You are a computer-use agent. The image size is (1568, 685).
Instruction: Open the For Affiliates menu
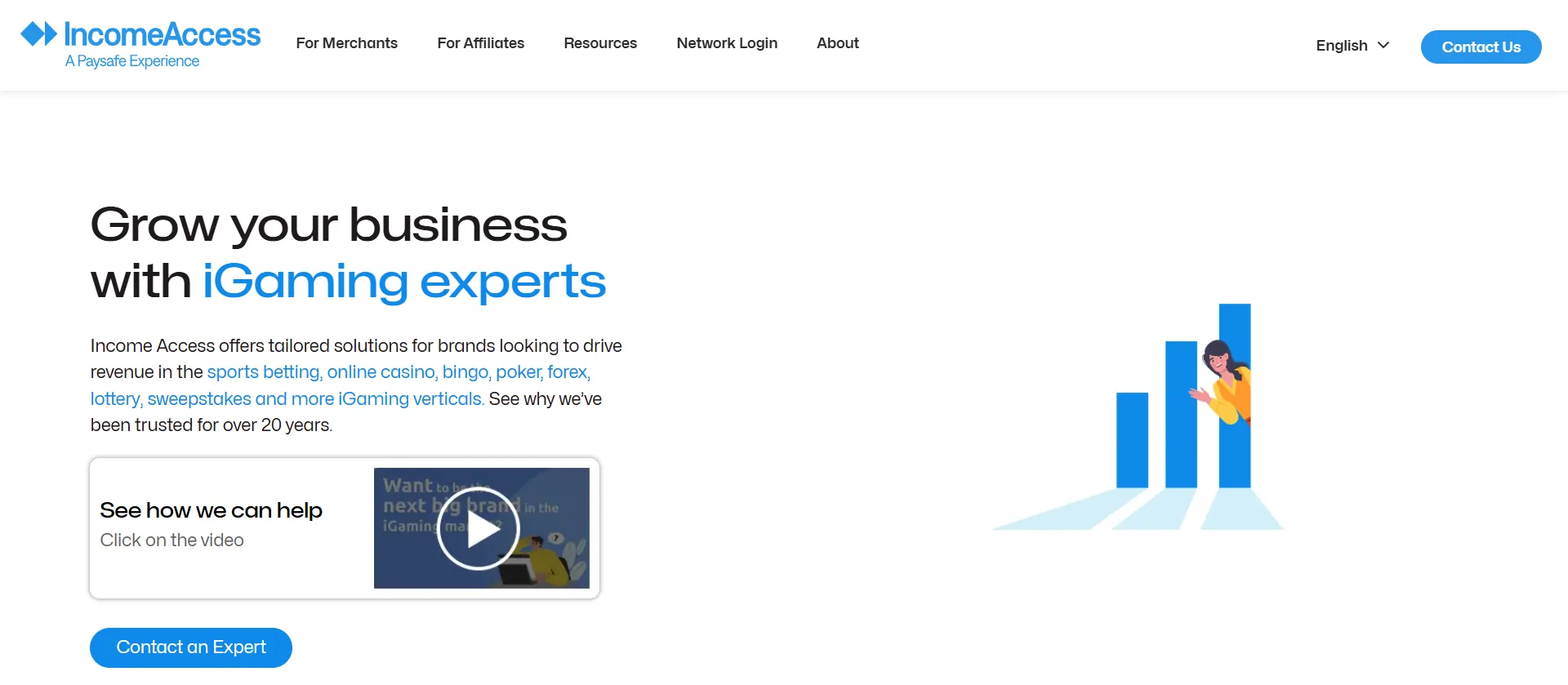pyautogui.click(x=480, y=43)
